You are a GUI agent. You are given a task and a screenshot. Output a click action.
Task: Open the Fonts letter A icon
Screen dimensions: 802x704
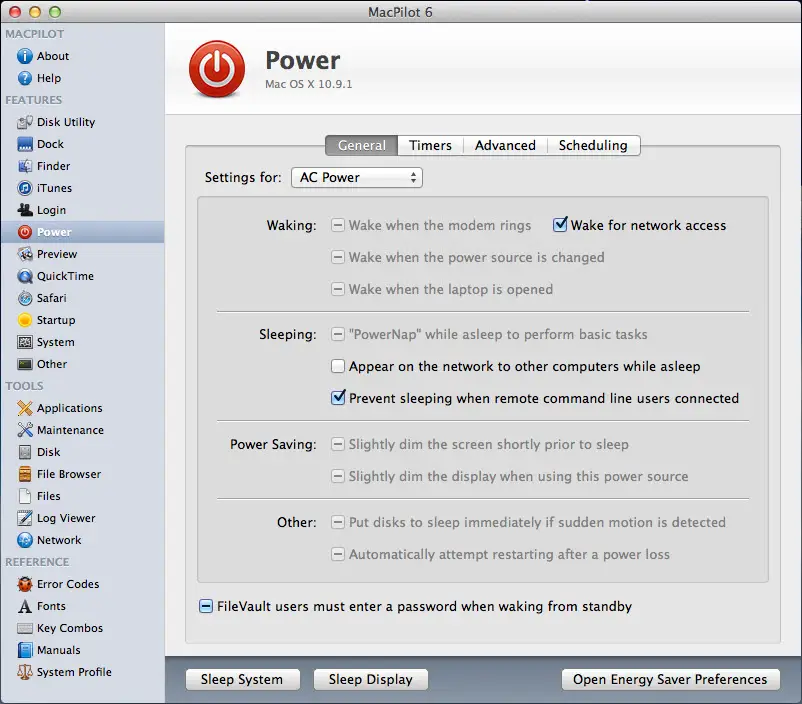[25, 606]
